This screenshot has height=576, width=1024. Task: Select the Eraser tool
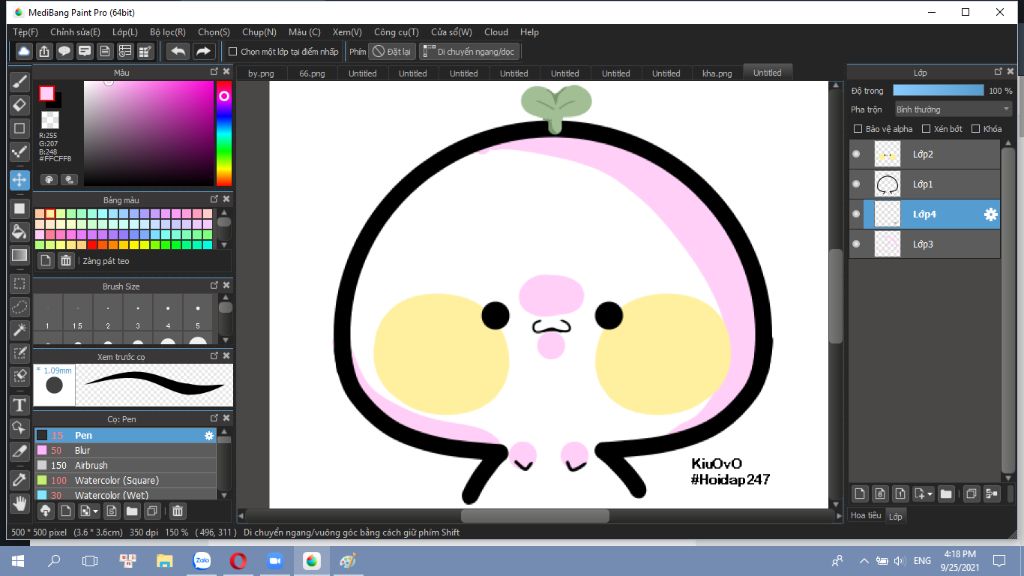pos(19,105)
